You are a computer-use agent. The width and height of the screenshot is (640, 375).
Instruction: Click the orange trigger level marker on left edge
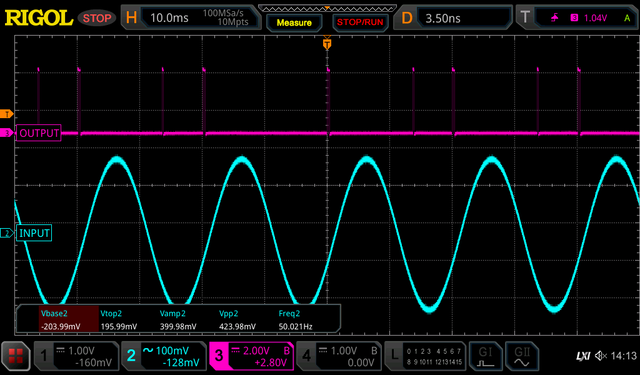pos(7,114)
